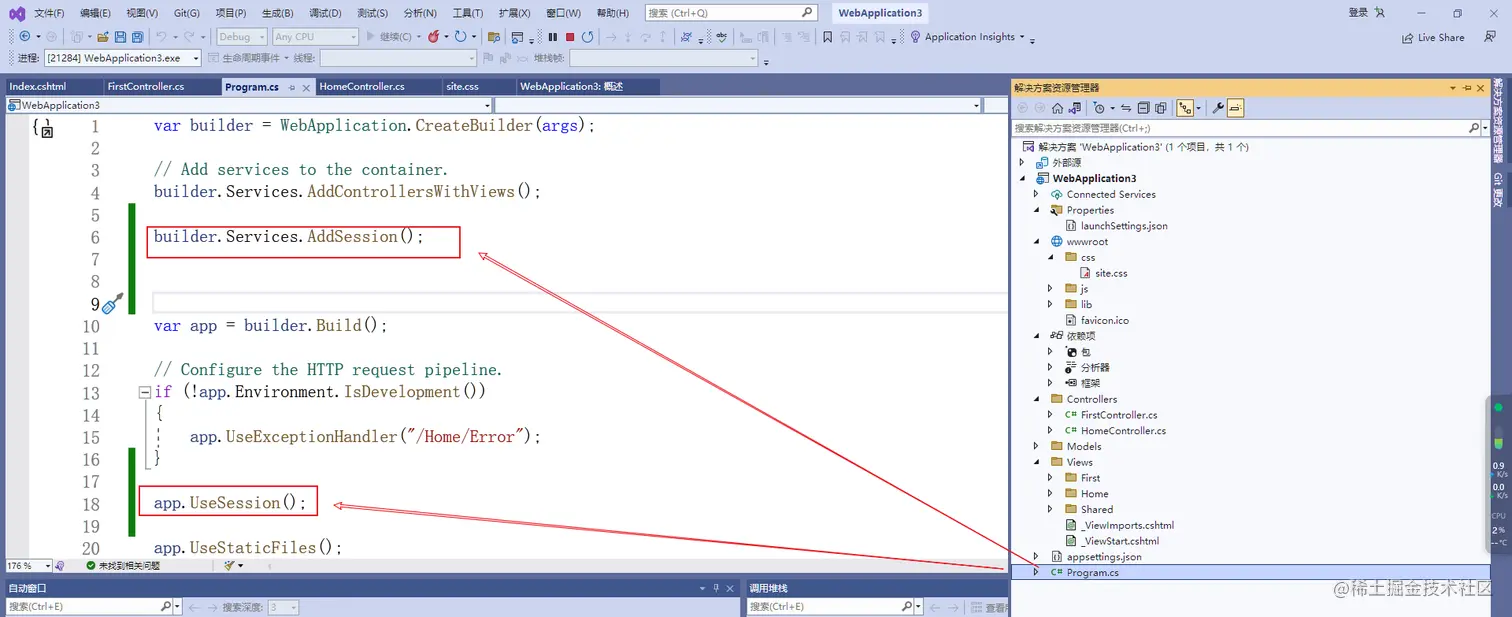This screenshot has height=617, width=1512.
Task: Click the screwdriver quick action icon at line 9
Action: [x=112, y=303]
